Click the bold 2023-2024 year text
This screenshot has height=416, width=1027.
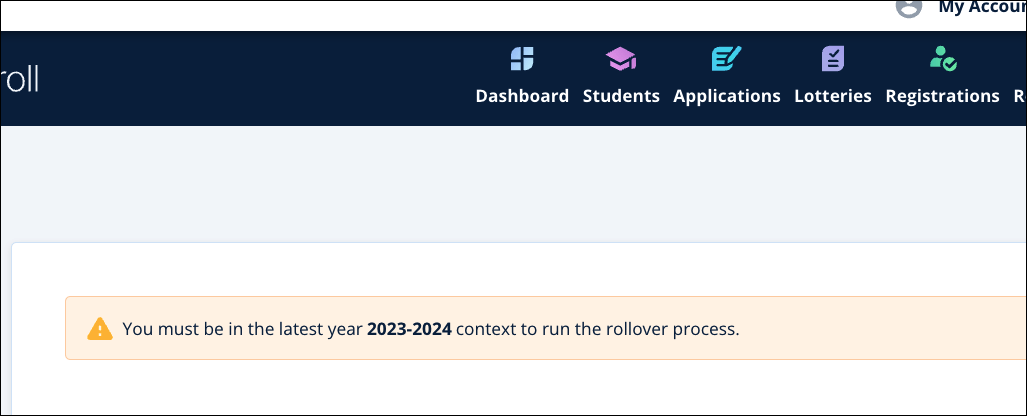(x=409, y=328)
